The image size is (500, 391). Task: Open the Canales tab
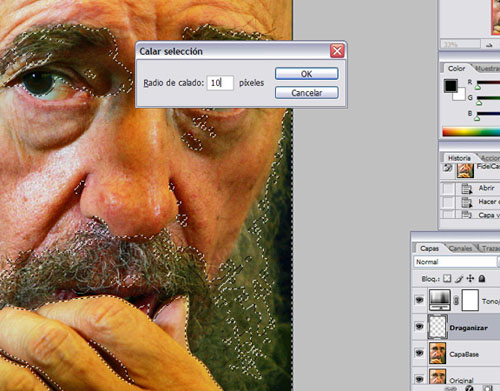(460, 248)
